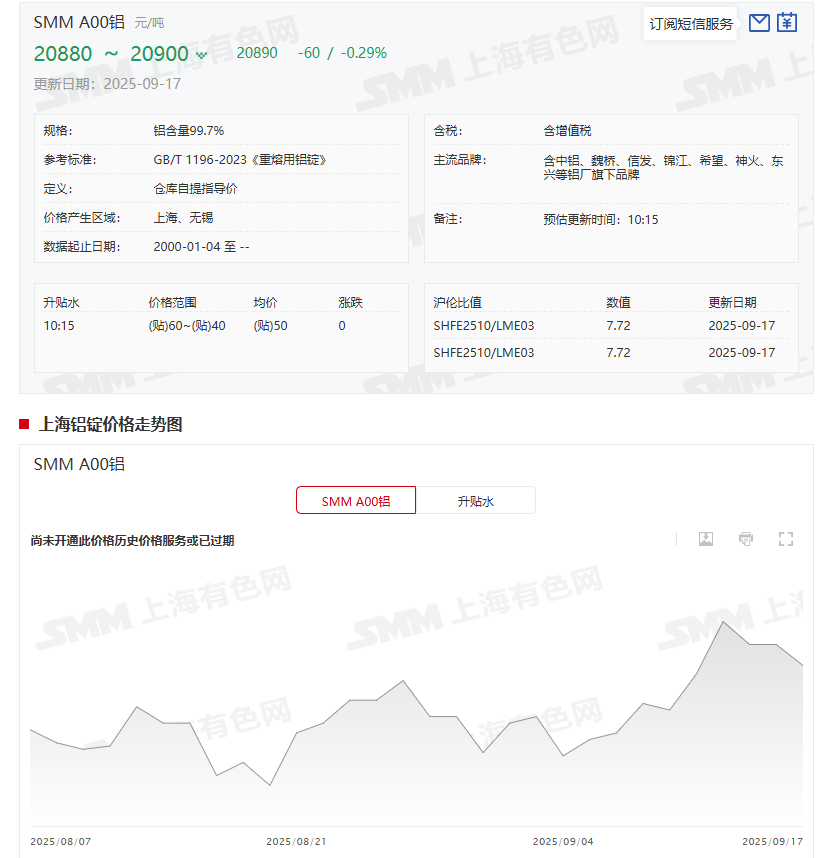Screen dimensions: 817x858
Task: Click the highest peak on the price chart
Action: point(723,622)
